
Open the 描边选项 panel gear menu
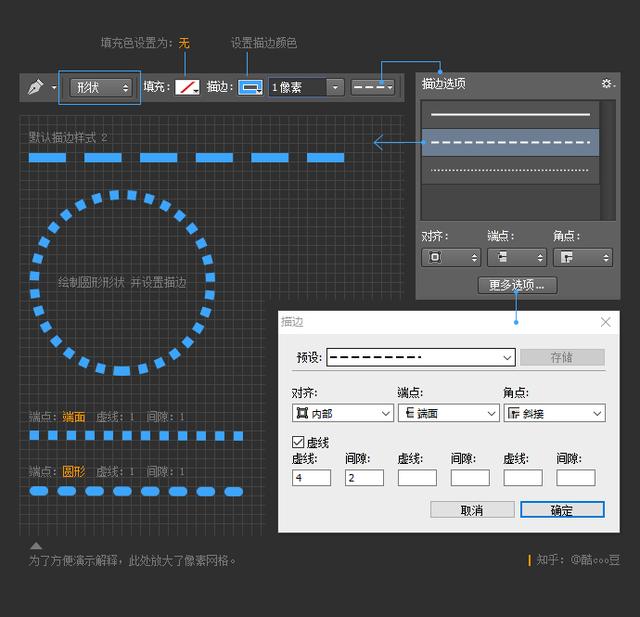click(608, 84)
